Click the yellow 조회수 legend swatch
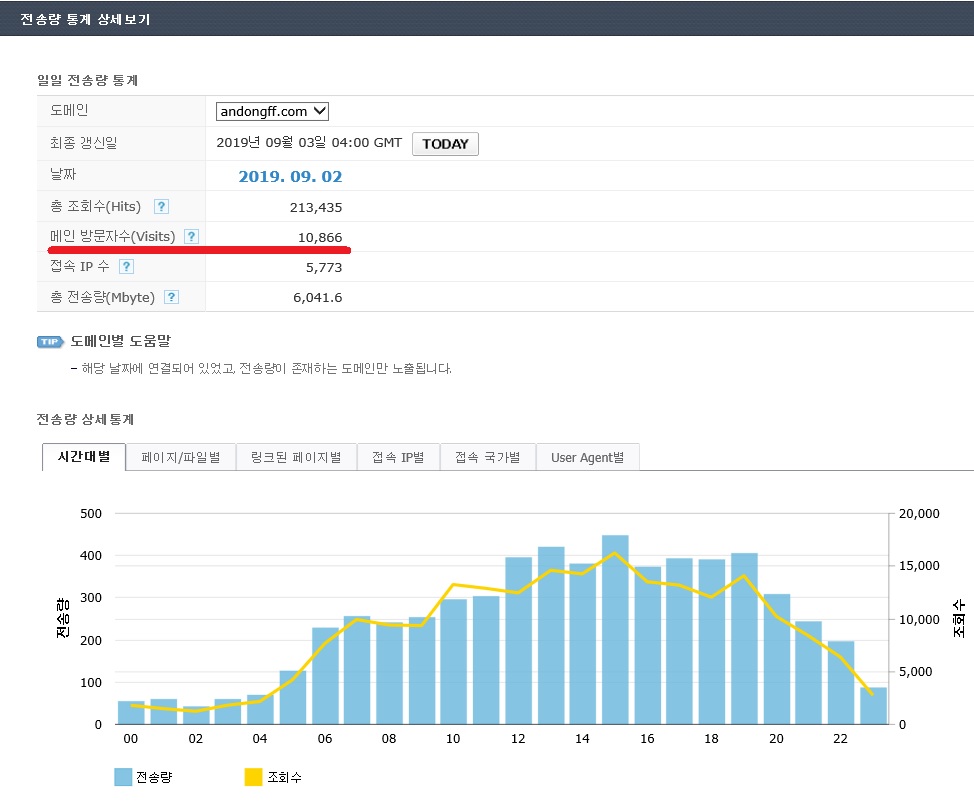974x801 pixels. [253, 777]
